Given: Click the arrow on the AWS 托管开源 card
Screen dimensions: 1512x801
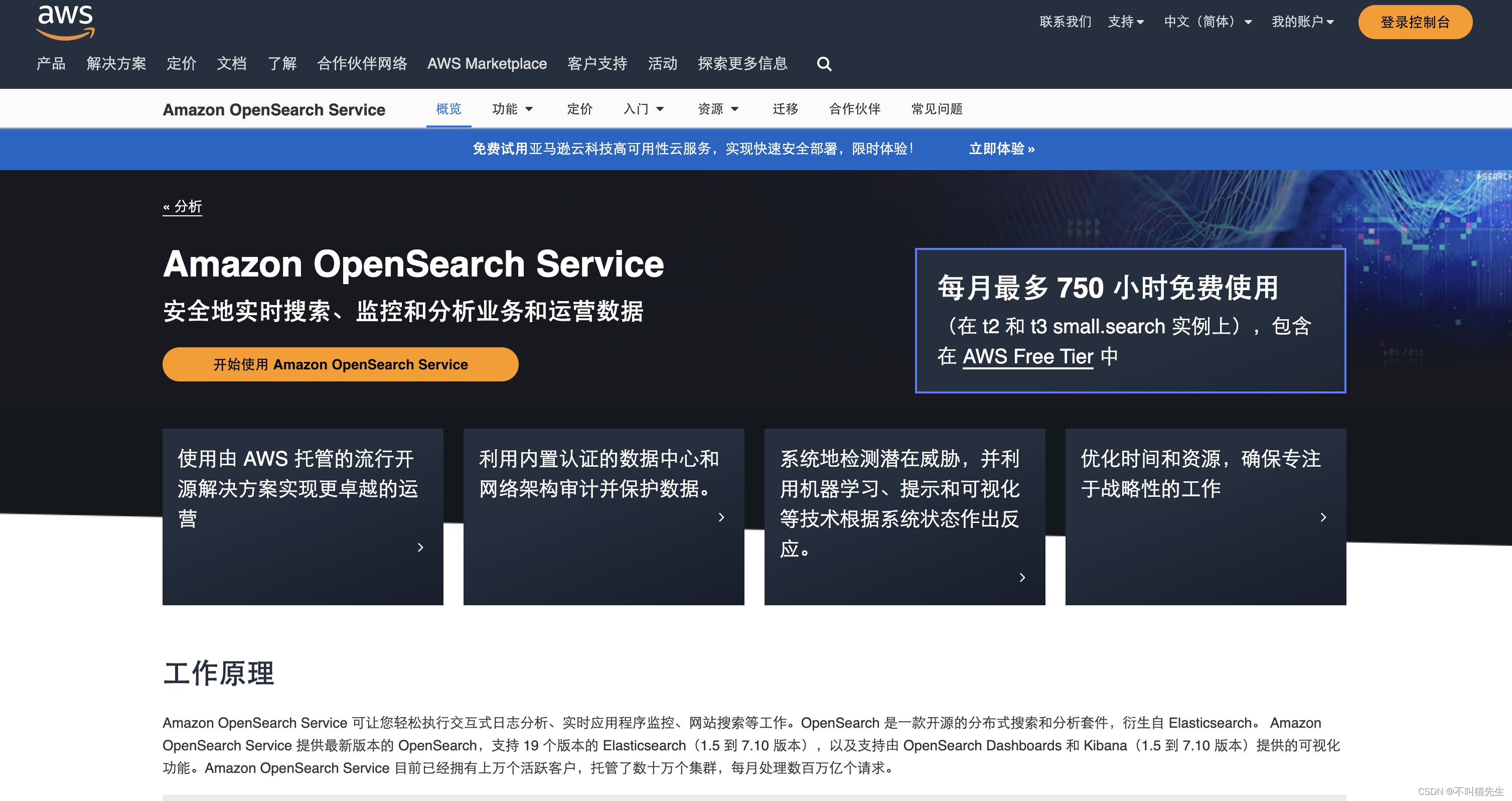Looking at the screenshot, I should tap(420, 548).
